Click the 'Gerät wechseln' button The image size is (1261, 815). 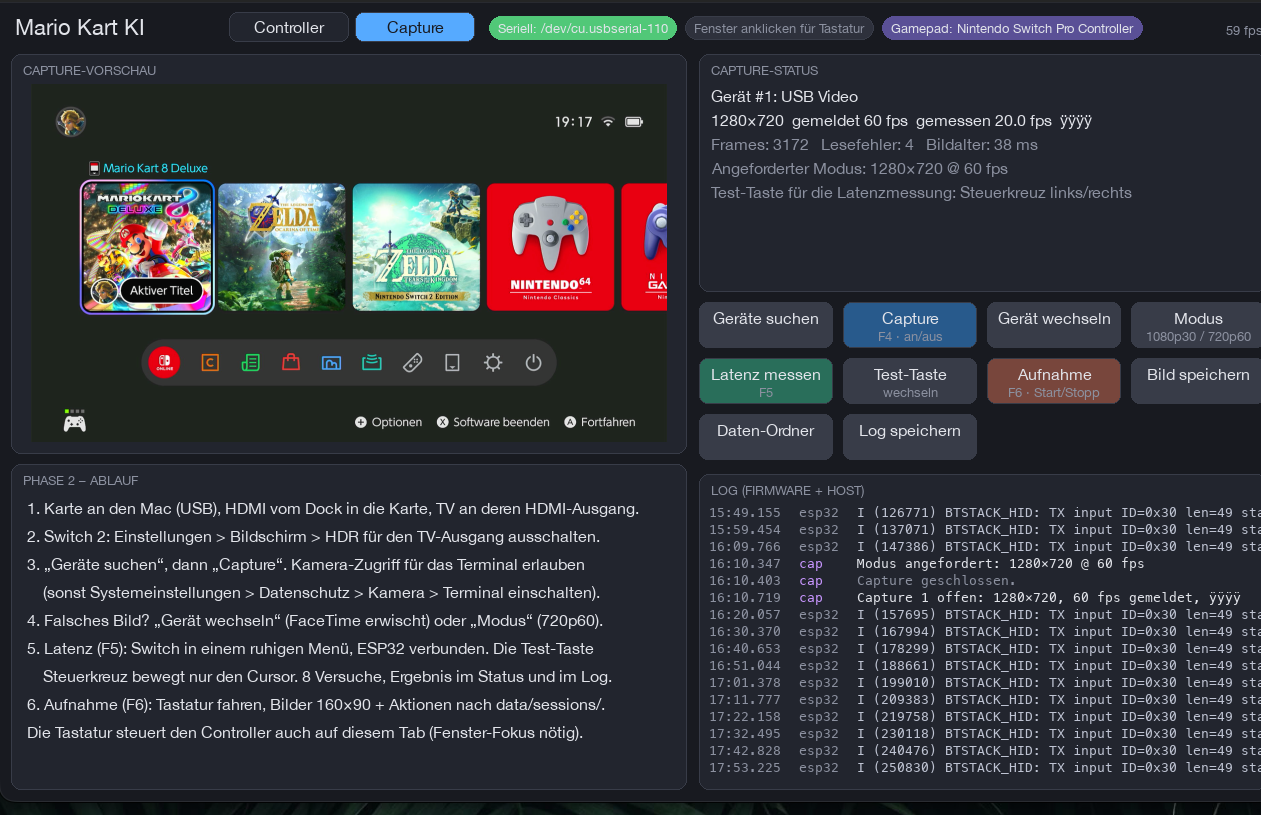click(x=1054, y=326)
